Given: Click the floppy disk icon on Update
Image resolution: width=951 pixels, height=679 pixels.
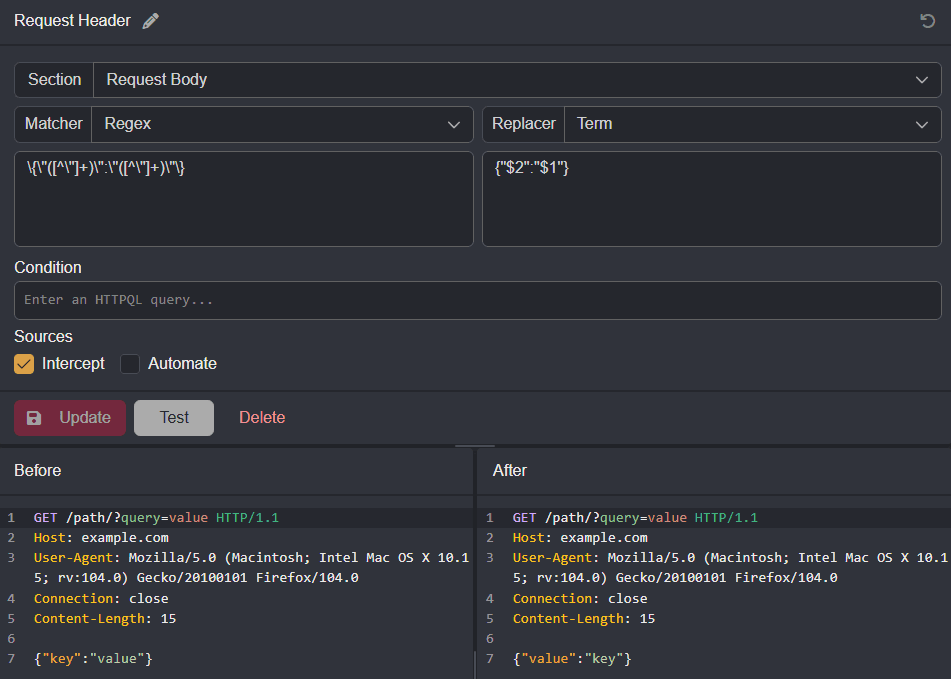Looking at the screenshot, I should tap(34, 418).
